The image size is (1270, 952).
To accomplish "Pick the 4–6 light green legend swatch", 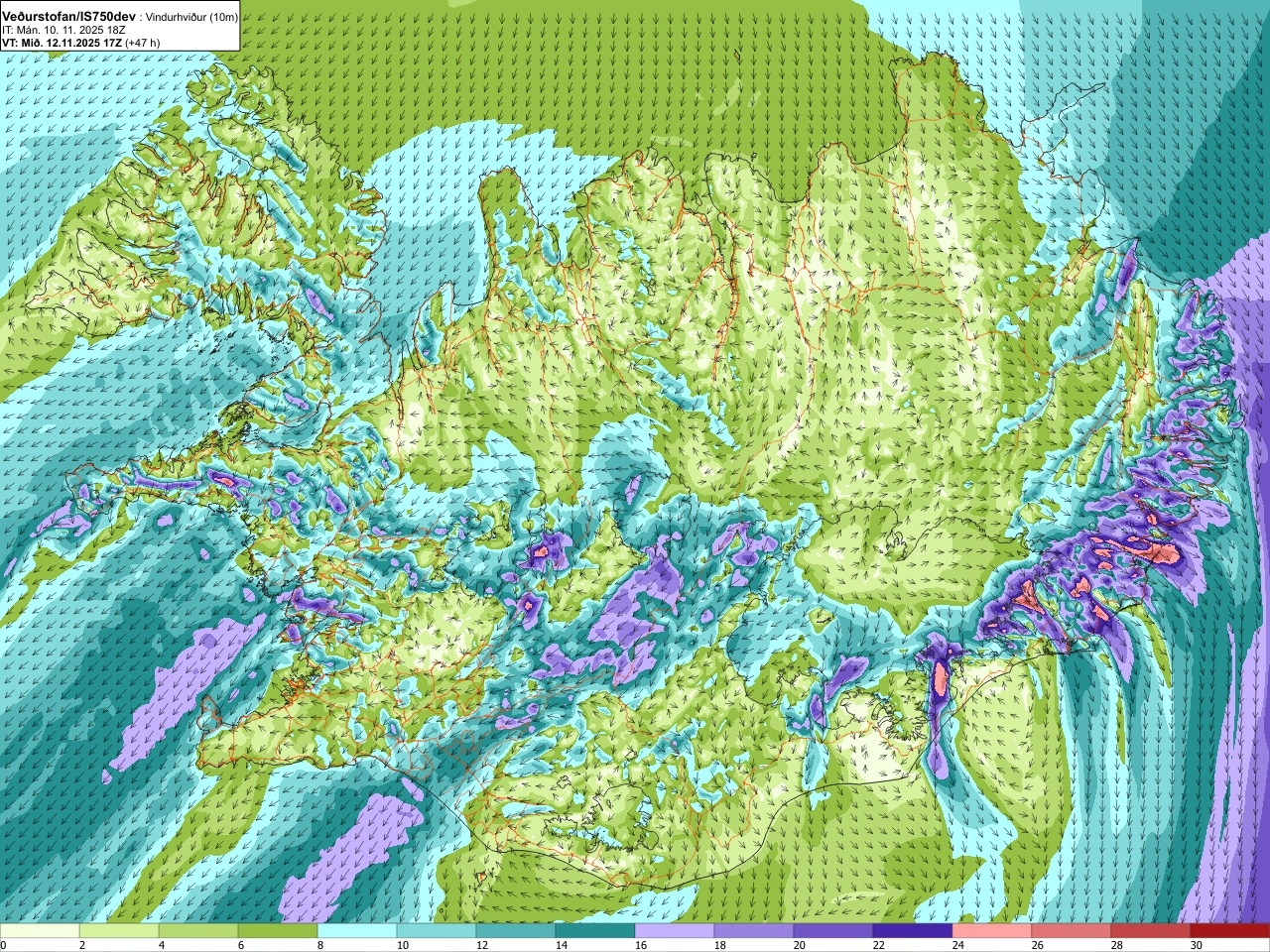I will [198, 931].
